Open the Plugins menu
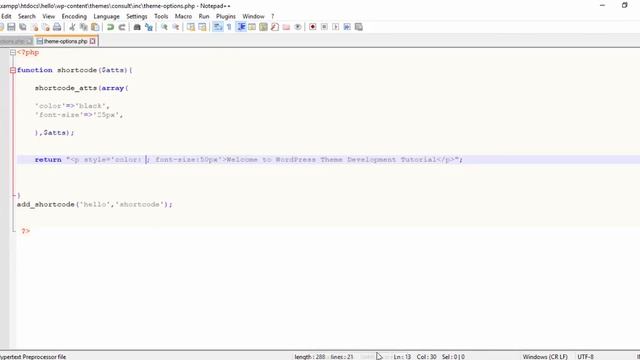The width and height of the screenshot is (640, 360). pyautogui.click(x=226, y=16)
